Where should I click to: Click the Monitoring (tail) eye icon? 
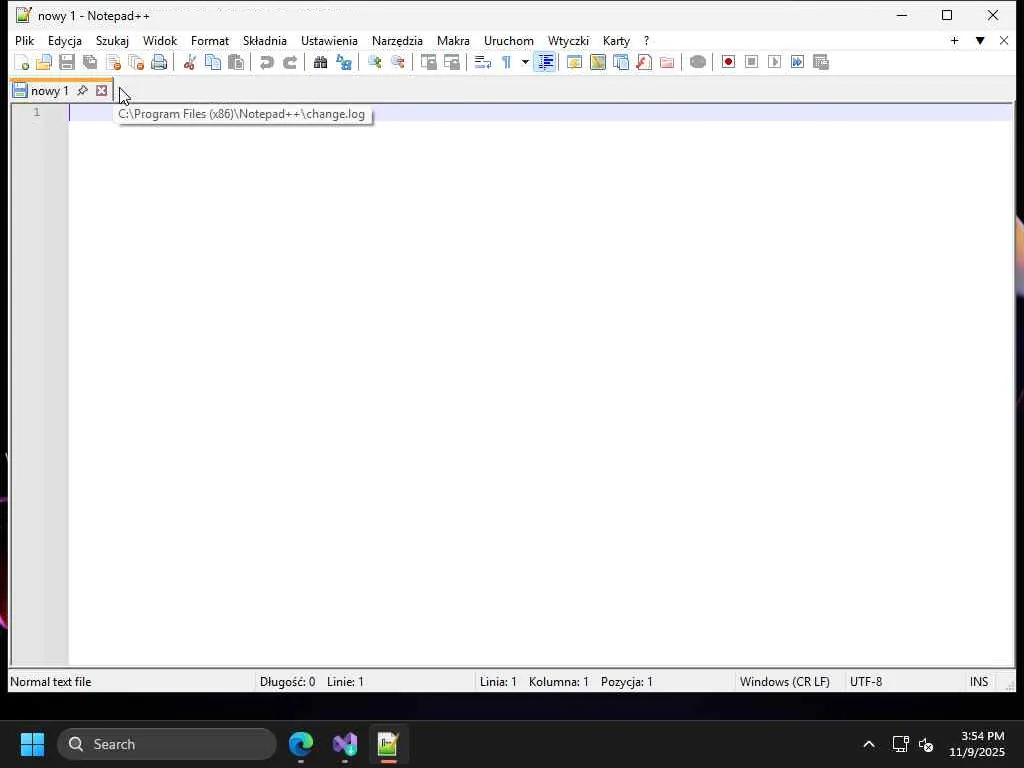[x=697, y=63]
